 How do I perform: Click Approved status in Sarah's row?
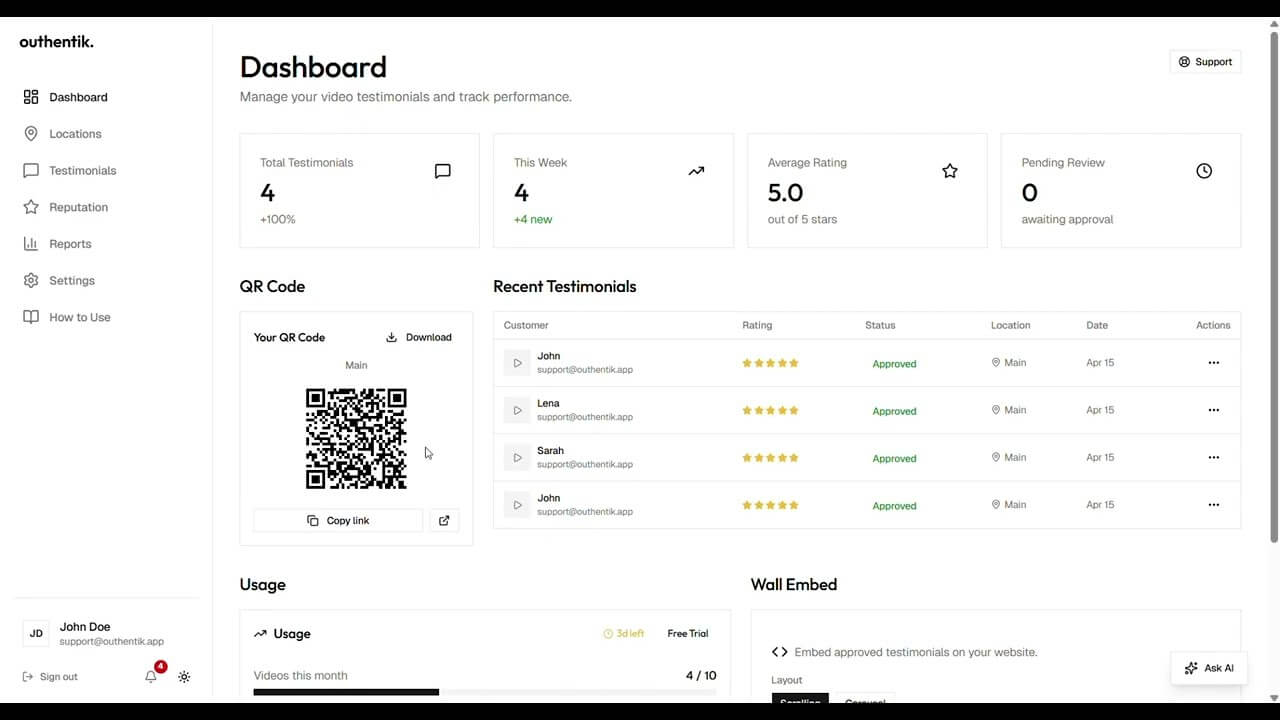894,458
